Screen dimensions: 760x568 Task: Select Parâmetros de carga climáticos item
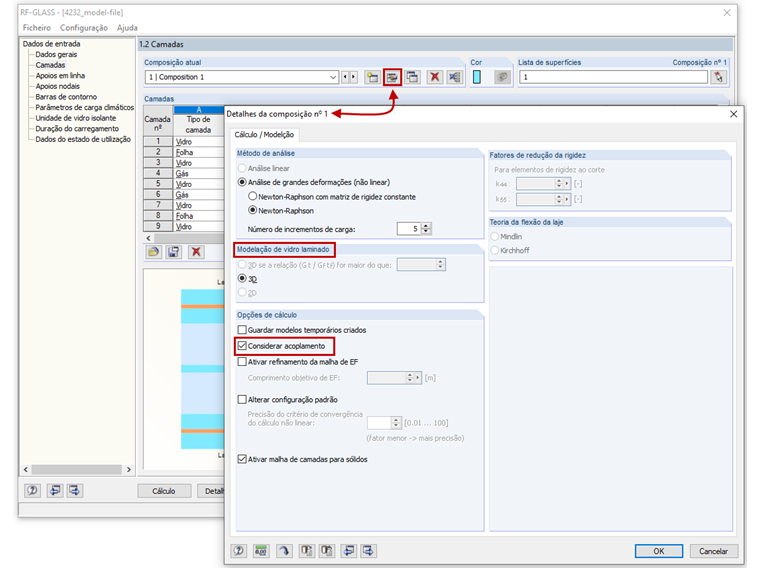(x=84, y=108)
